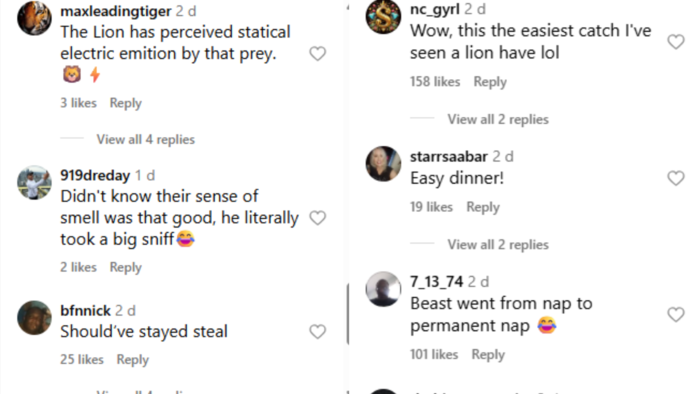
Task: Expand 'View all 2 replies' under starrsaabar's comment
Action: (x=498, y=245)
